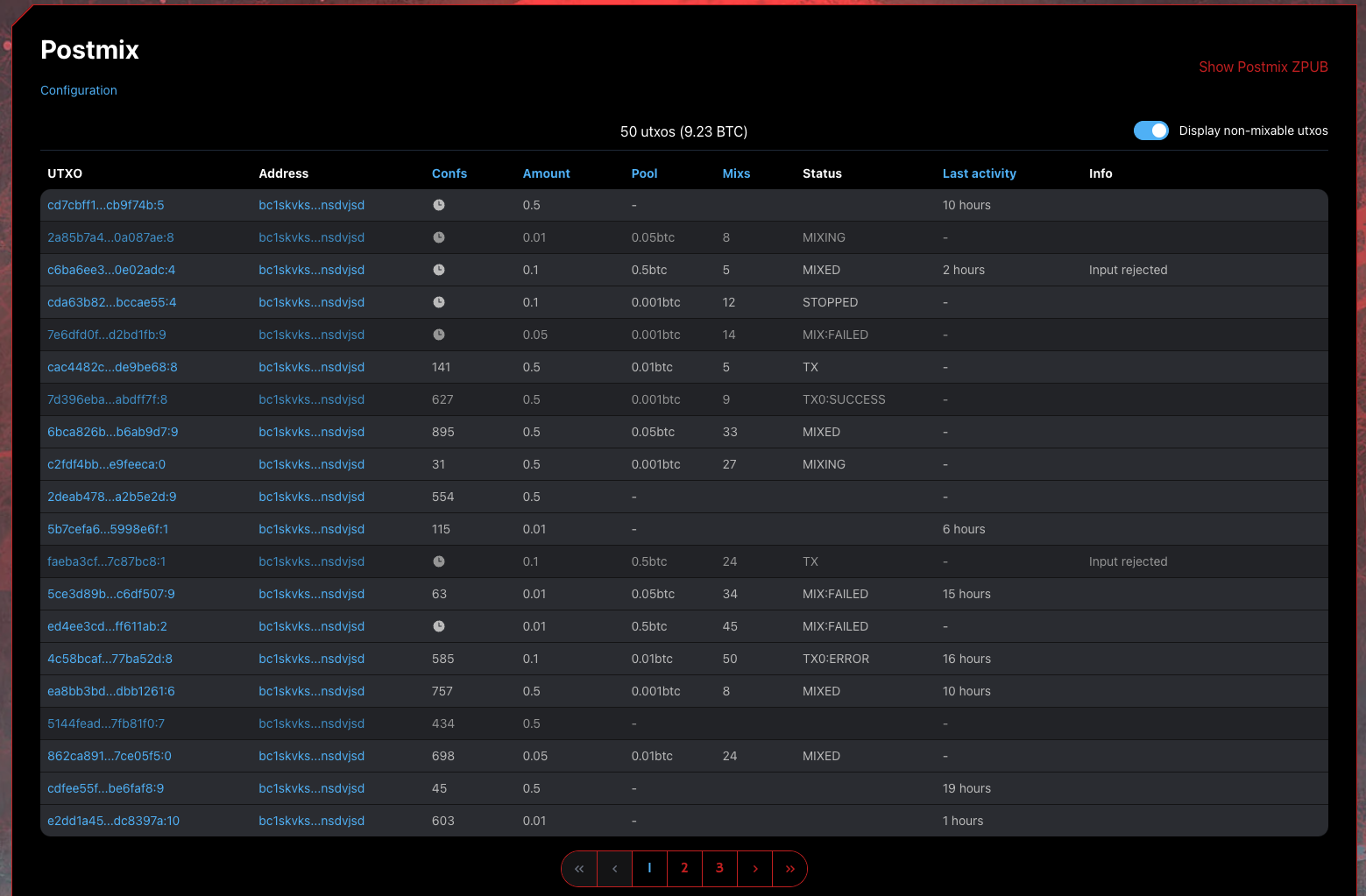Open UTXO c6ba6ee3...0e02adc:4
This screenshot has height=896, width=1366.
[x=111, y=270]
